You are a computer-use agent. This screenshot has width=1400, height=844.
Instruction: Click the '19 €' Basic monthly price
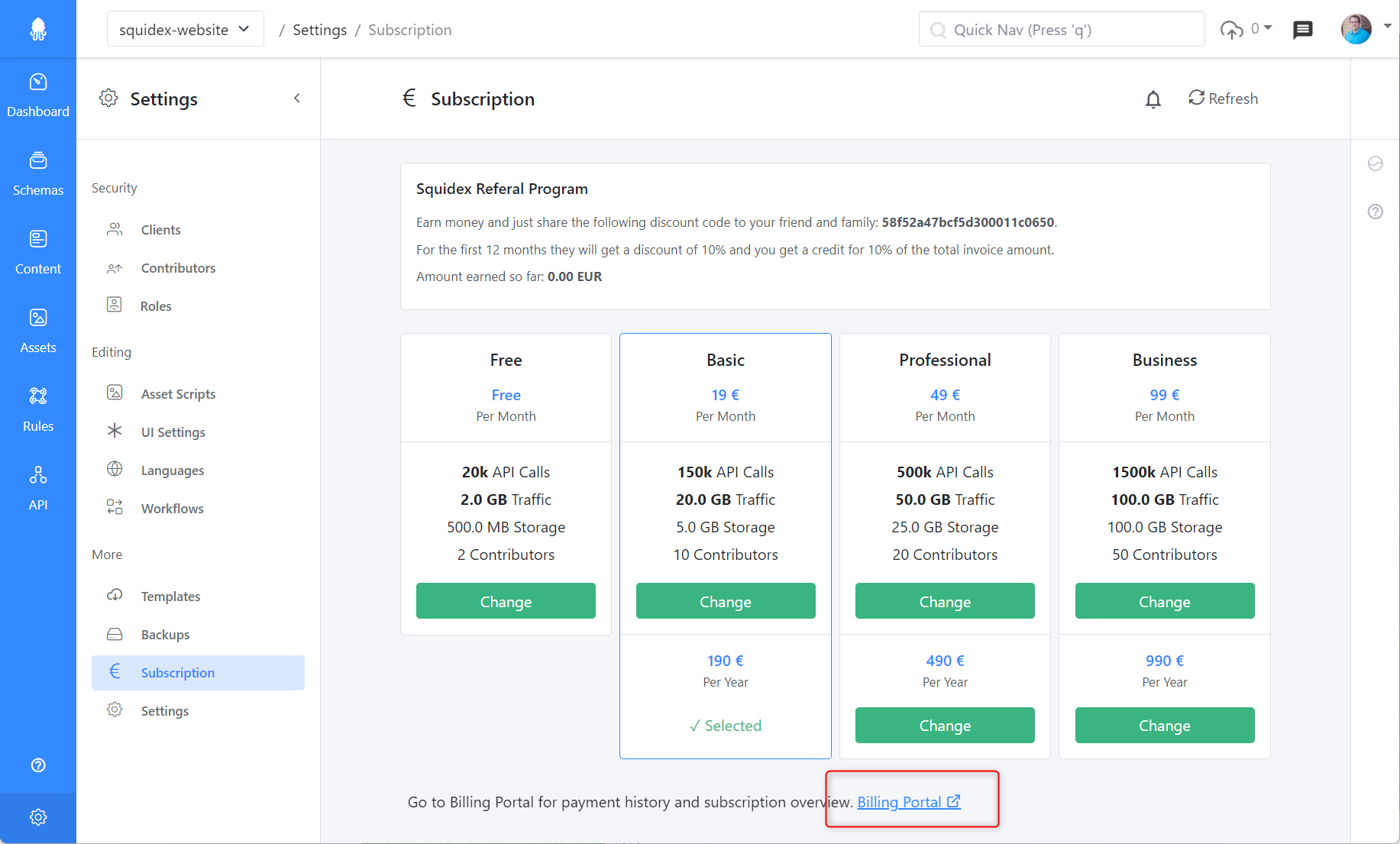click(x=726, y=395)
